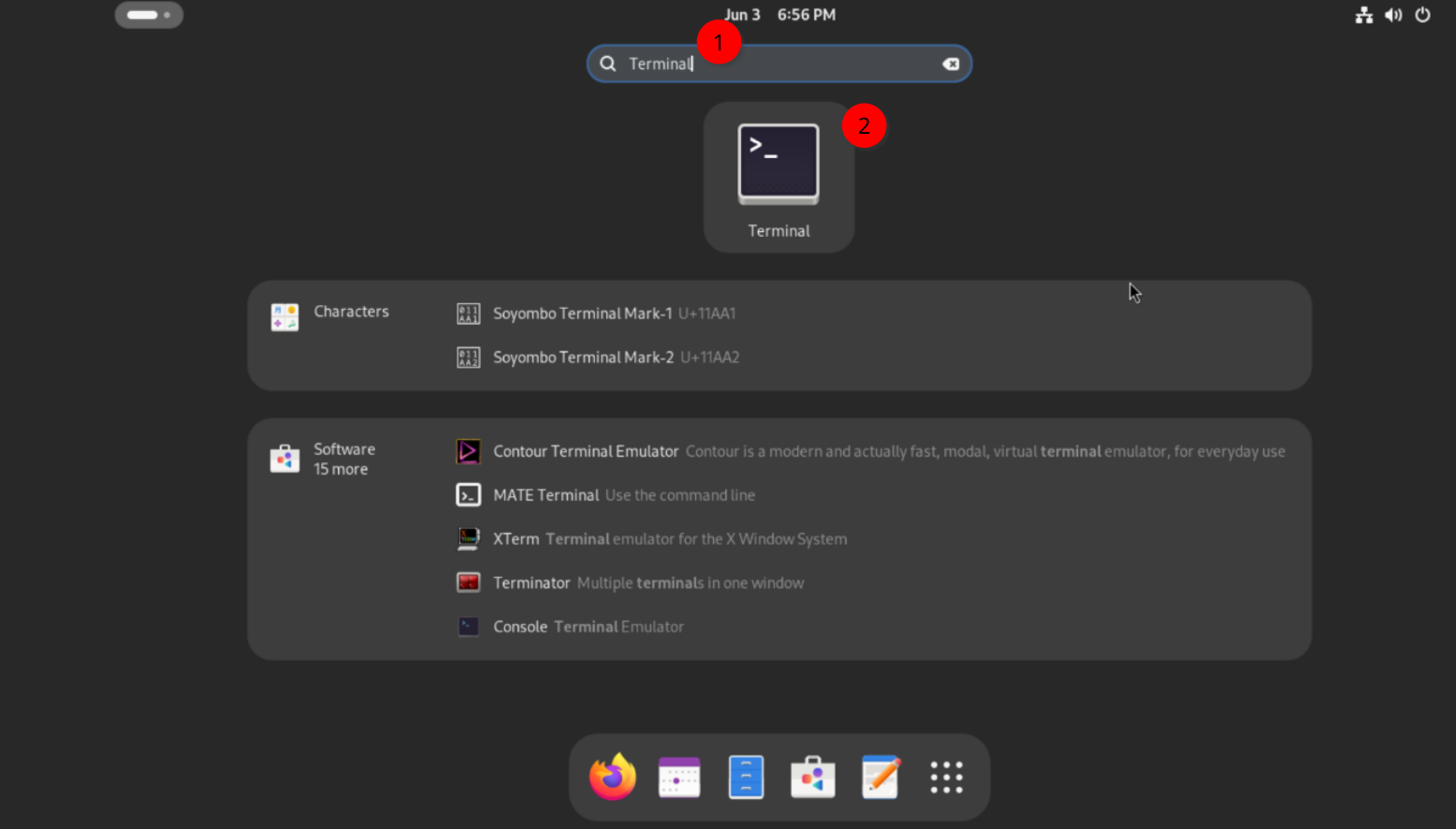The height and width of the screenshot is (829, 1456).
Task: Click the volume icon in top bar
Action: [x=1393, y=15]
